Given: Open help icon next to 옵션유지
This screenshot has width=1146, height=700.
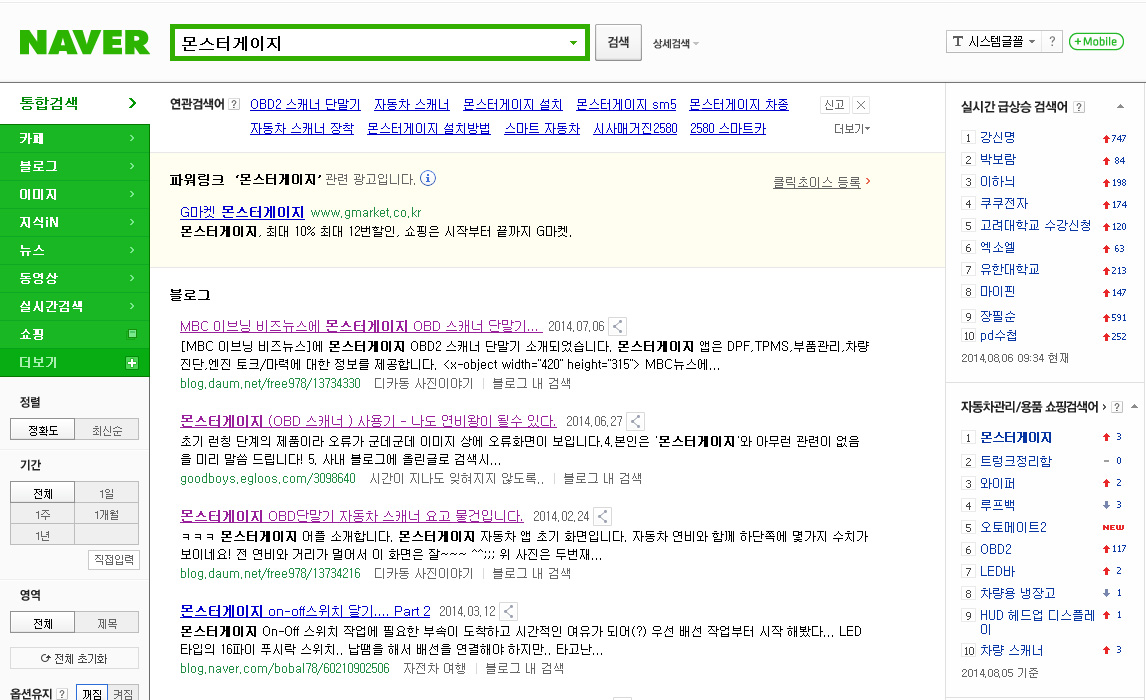Looking at the screenshot, I should (x=62, y=694).
